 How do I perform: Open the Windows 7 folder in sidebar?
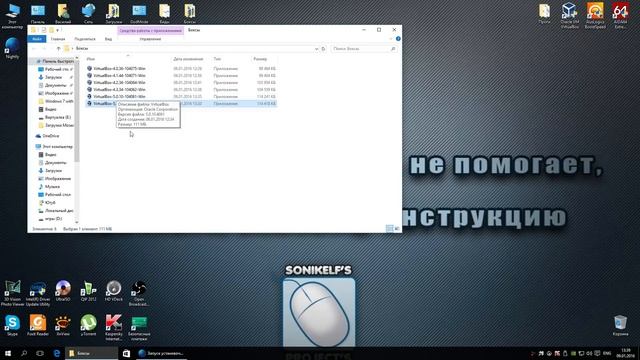[x=56, y=101]
